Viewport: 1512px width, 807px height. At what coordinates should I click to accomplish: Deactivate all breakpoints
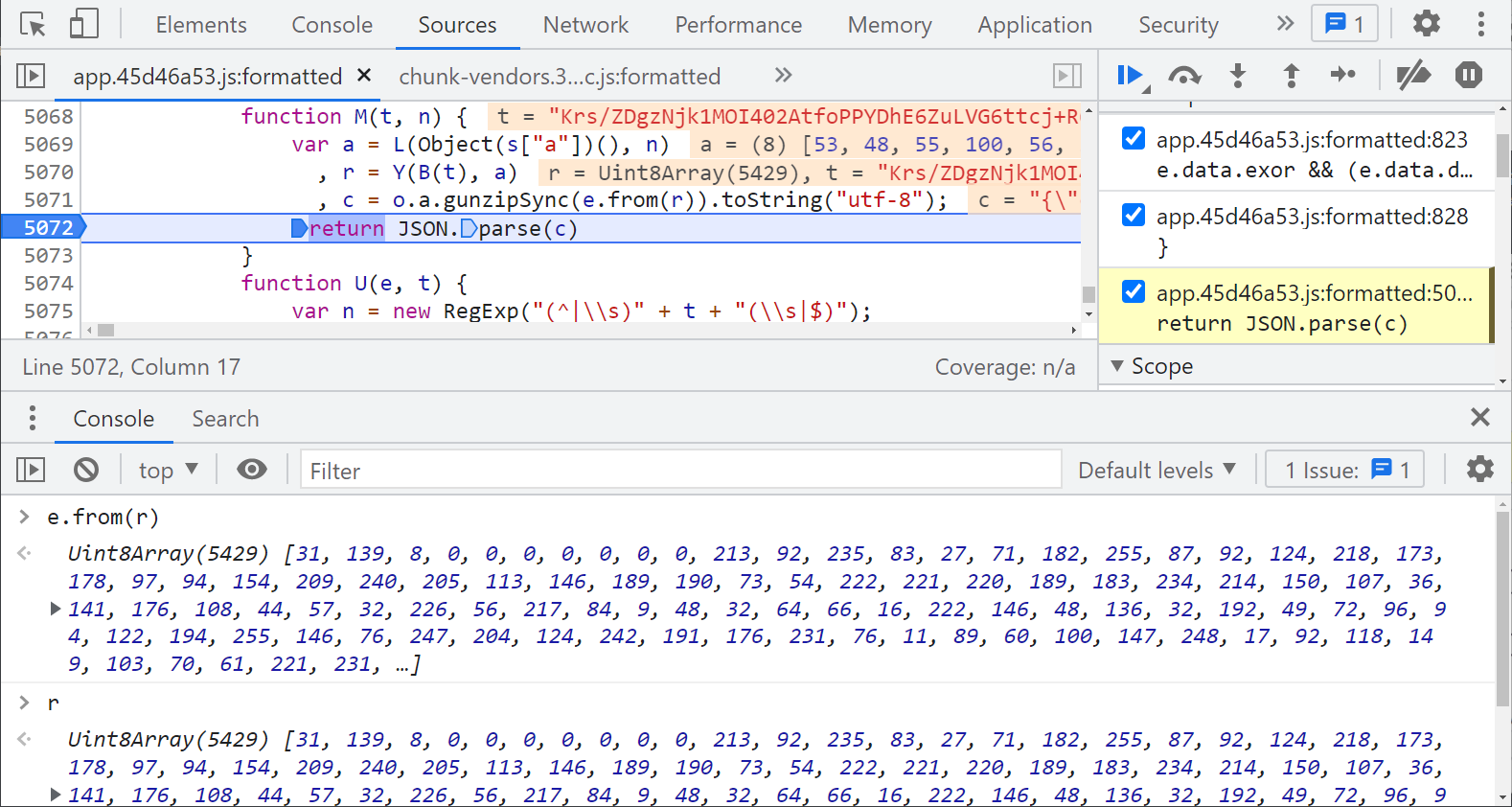tap(1412, 75)
